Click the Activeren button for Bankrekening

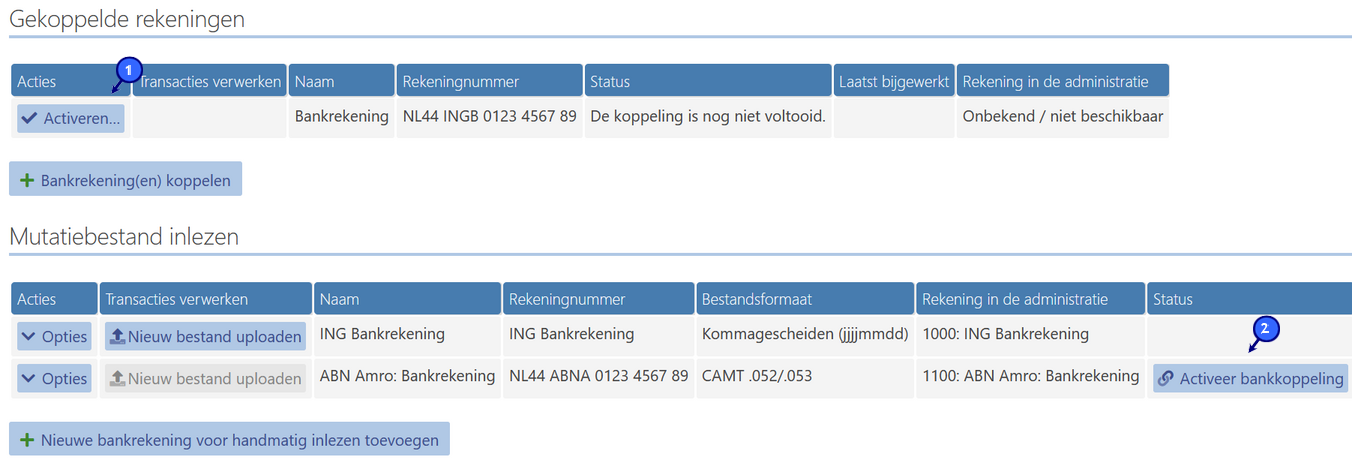[x=70, y=118]
